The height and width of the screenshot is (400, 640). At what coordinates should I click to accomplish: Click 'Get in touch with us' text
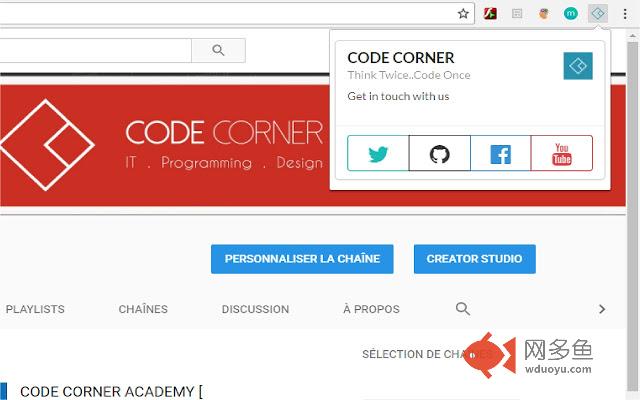(x=398, y=96)
